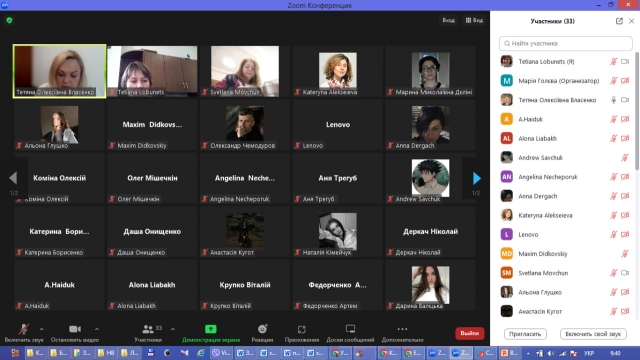Select Tetiana Lobunets video tile

tap(152, 71)
